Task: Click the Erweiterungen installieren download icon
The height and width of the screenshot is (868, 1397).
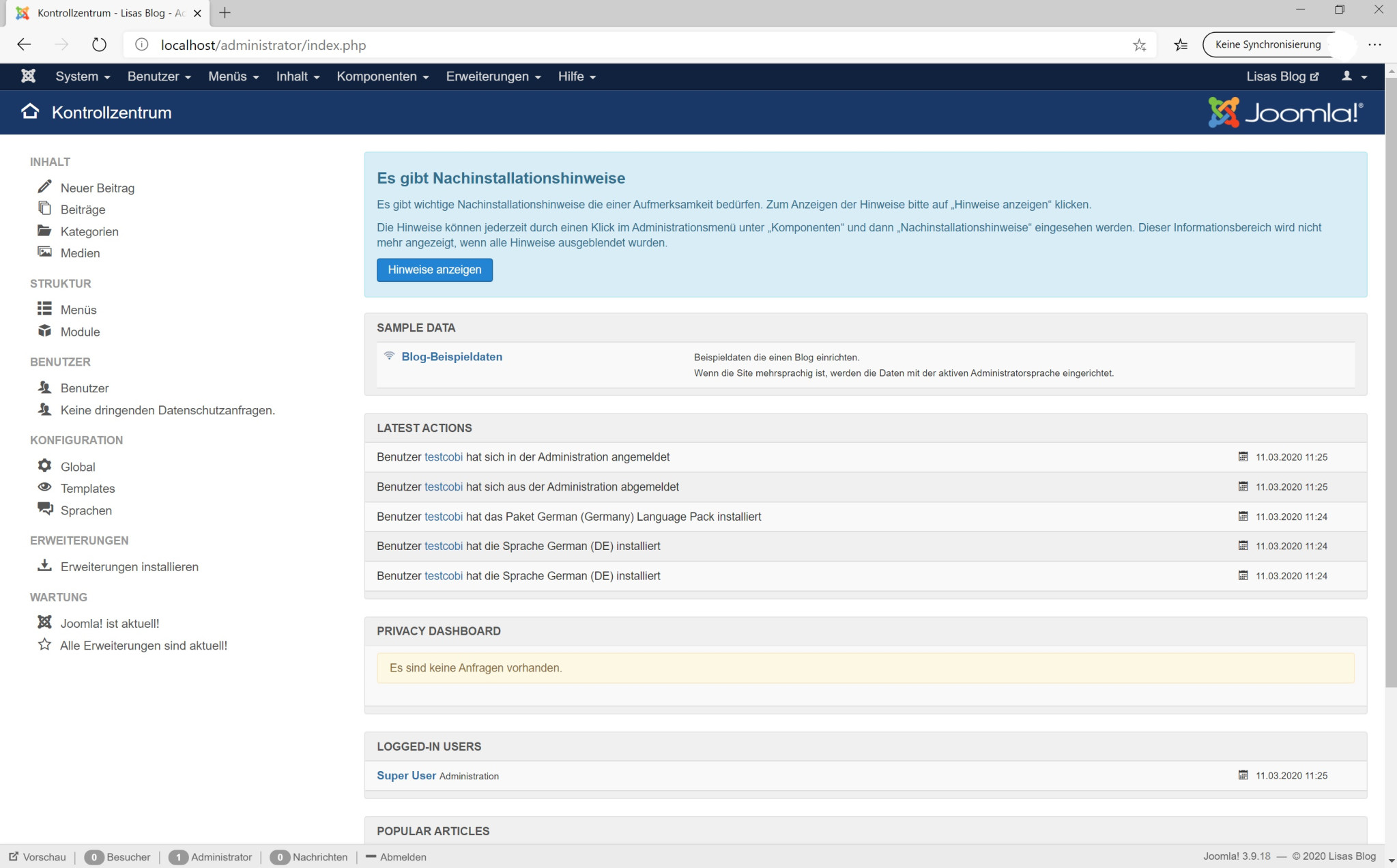Action: (x=44, y=566)
